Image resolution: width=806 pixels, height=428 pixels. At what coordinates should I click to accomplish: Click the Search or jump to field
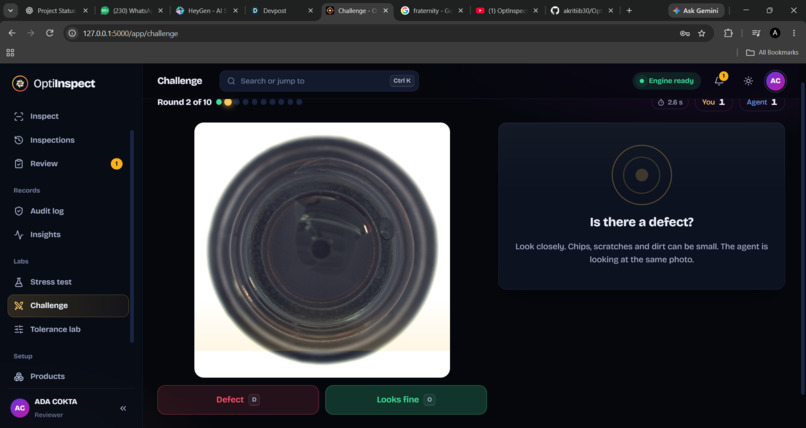click(x=319, y=81)
